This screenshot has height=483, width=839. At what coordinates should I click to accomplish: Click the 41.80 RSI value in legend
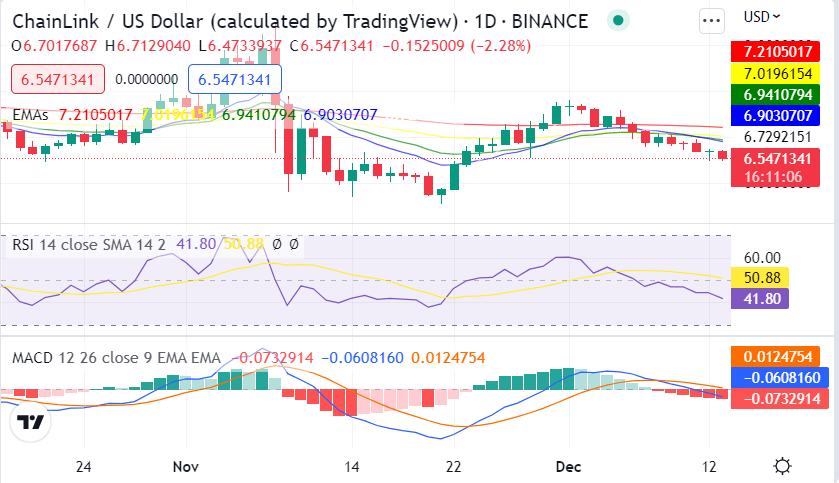(196, 244)
